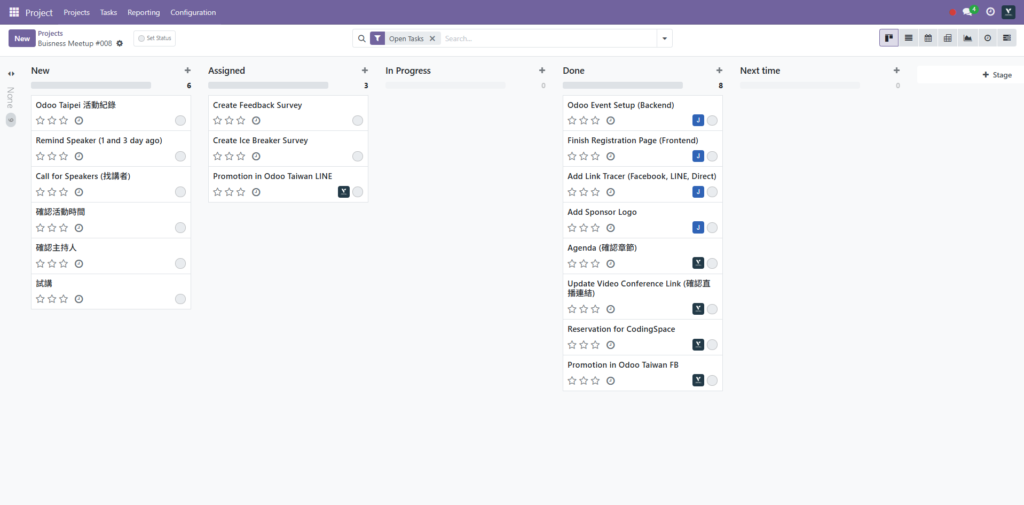This screenshot has height=505, width=1024.
Task: Toggle state circle on Odoo Taipei 活動紀錄 task
Action: (x=180, y=121)
